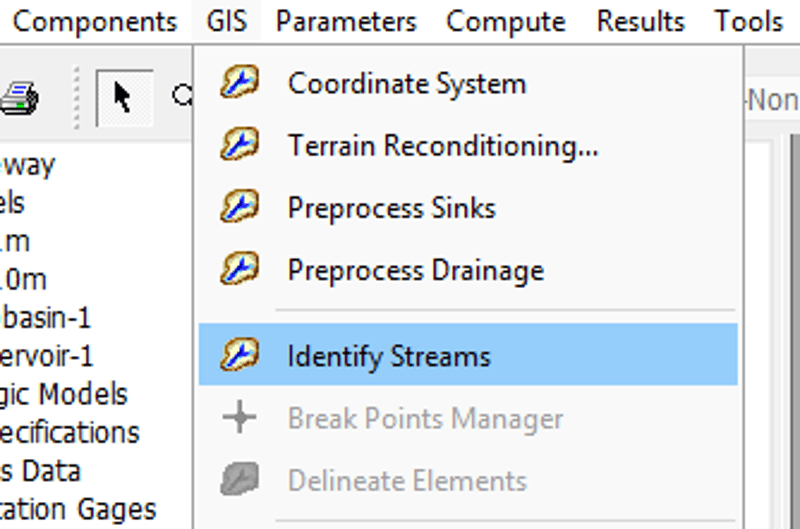Image resolution: width=800 pixels, height=529 pixels.
Task: Click the Delineate Elements icon
Action: pos(240,480)
